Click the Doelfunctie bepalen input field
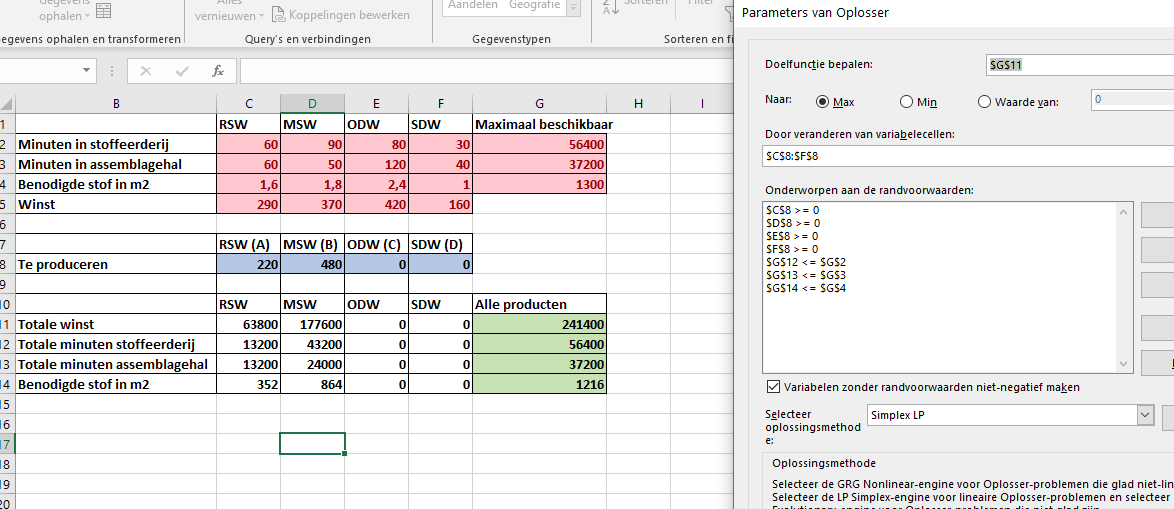Screen dimensions: 1174x509 (x=1080, y=65)
